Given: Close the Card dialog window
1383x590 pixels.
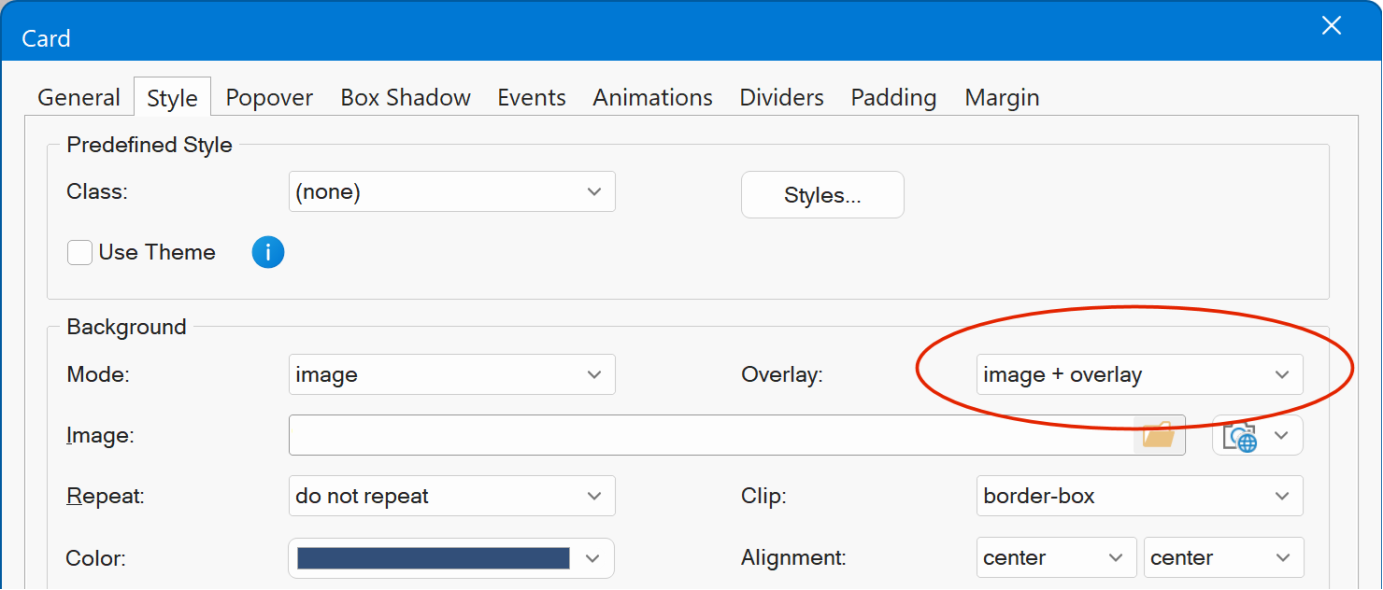Looking at the screenshot, I should coord(1331,27).
